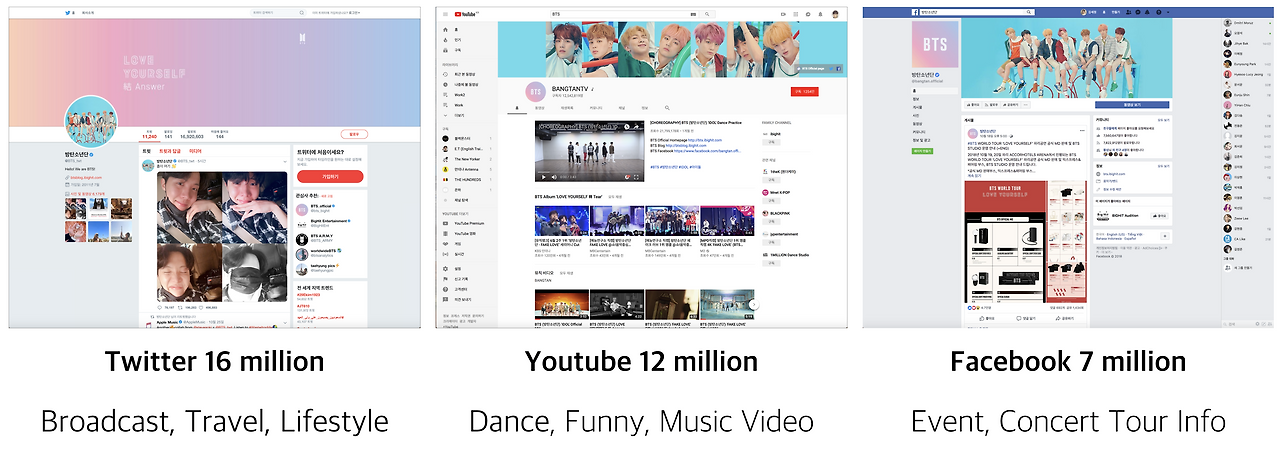Open the 16,920,603 followers stat on Twitter
This screenshot has width=1280, height=469.
click(x=193, y=134)
